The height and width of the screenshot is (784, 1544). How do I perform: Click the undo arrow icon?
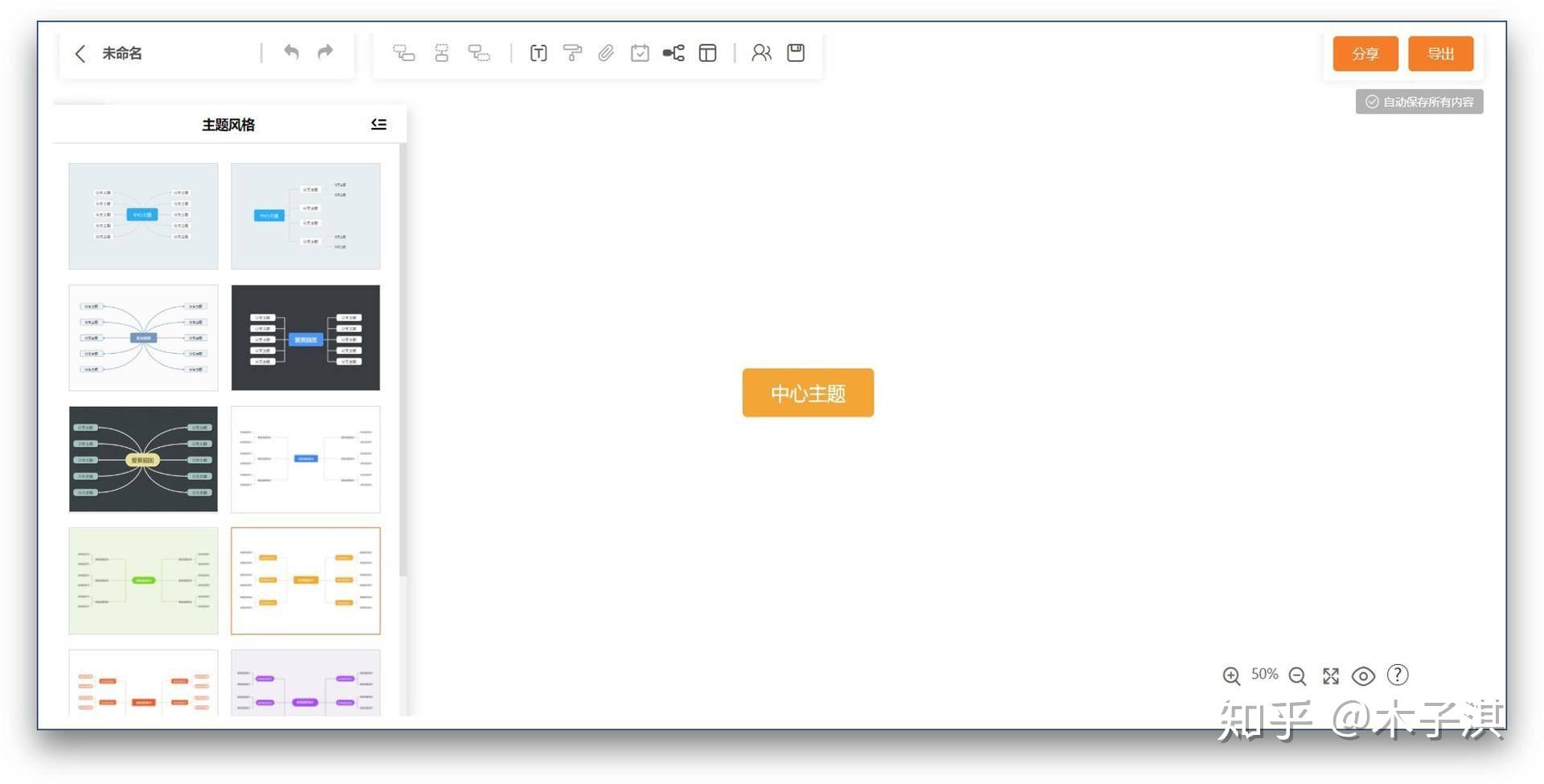pos(291,52)
